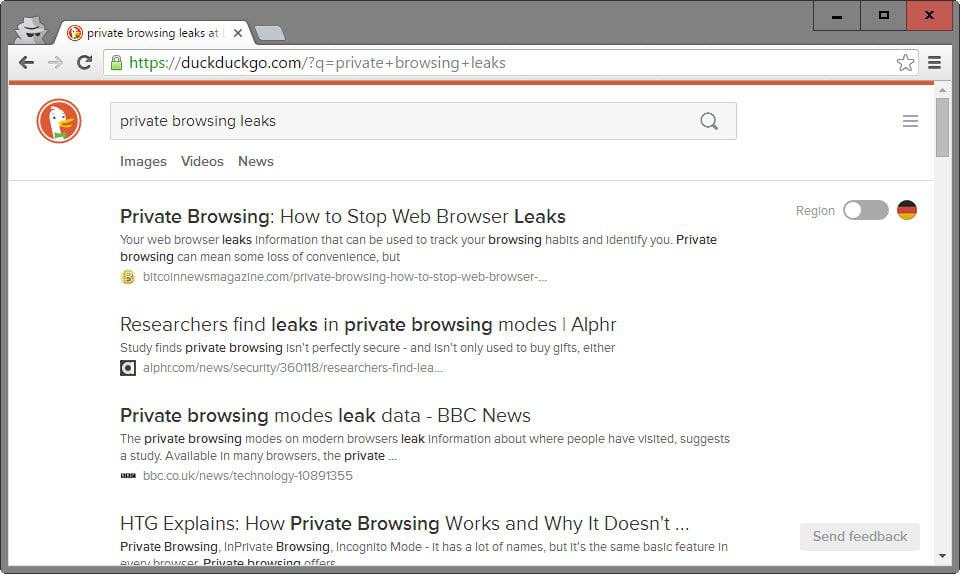Click the BBC favicon

(x=128, y=475)
